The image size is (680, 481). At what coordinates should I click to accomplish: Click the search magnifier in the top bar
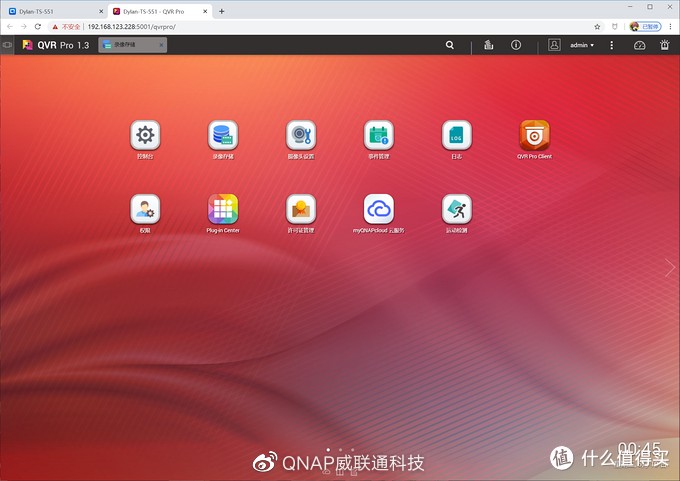point(450,45)
